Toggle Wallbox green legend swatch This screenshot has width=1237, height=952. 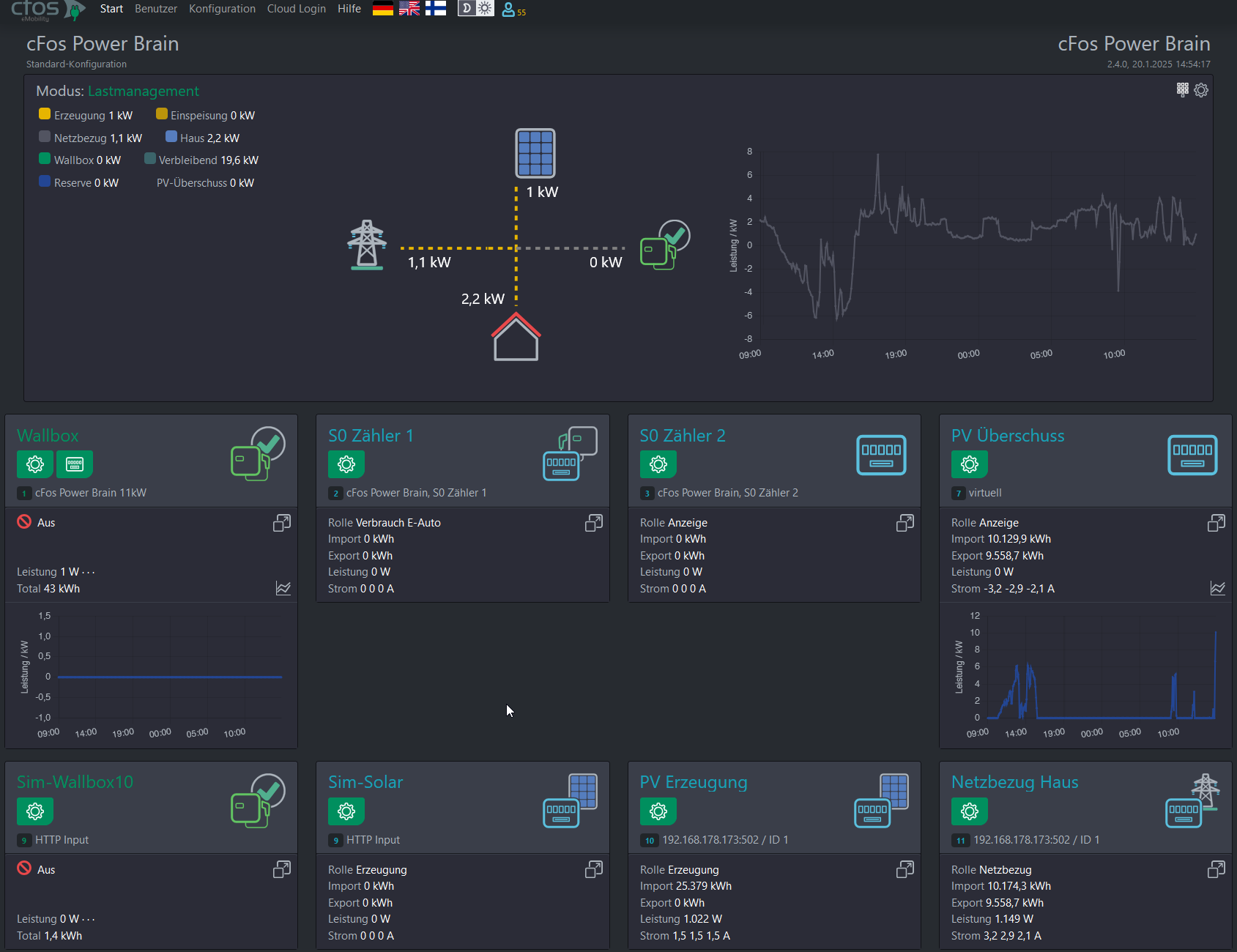(x=45, y=159)
